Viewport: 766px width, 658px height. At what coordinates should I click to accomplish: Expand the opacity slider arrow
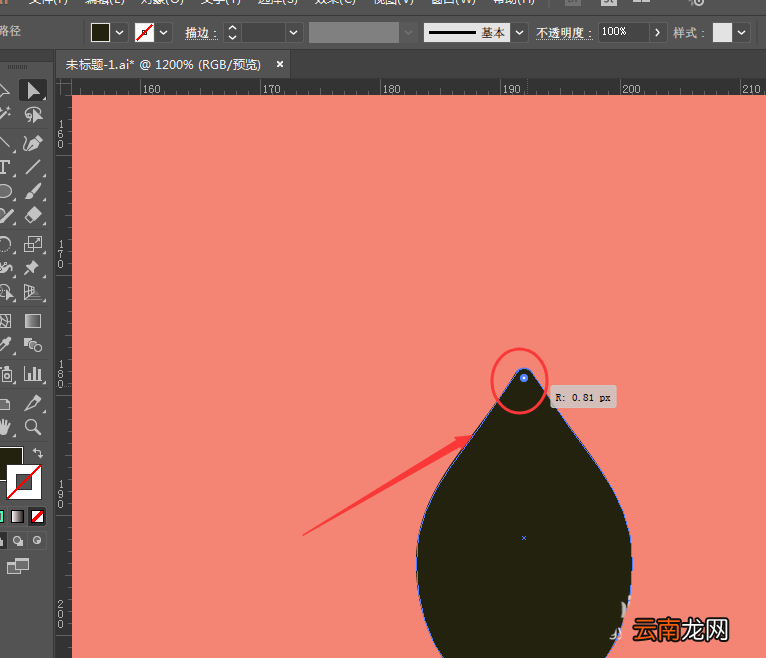coord(658,33)
